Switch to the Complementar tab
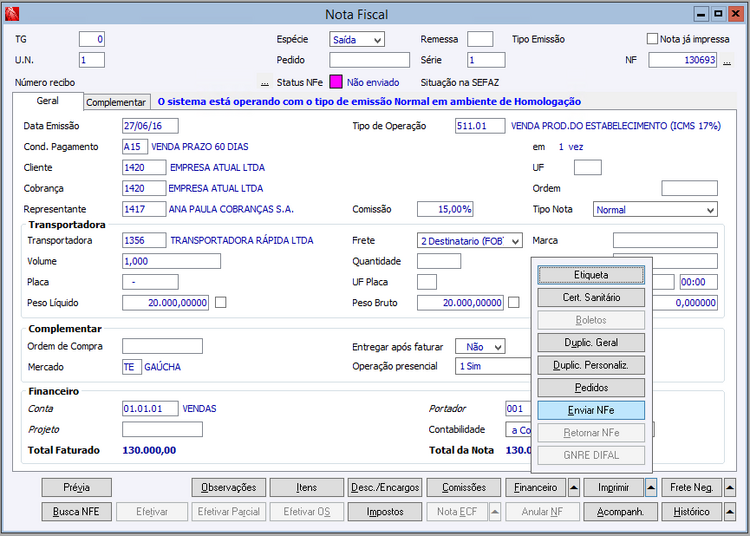The height and width of the screenshot is (536, 750). (x=116, y=102)
